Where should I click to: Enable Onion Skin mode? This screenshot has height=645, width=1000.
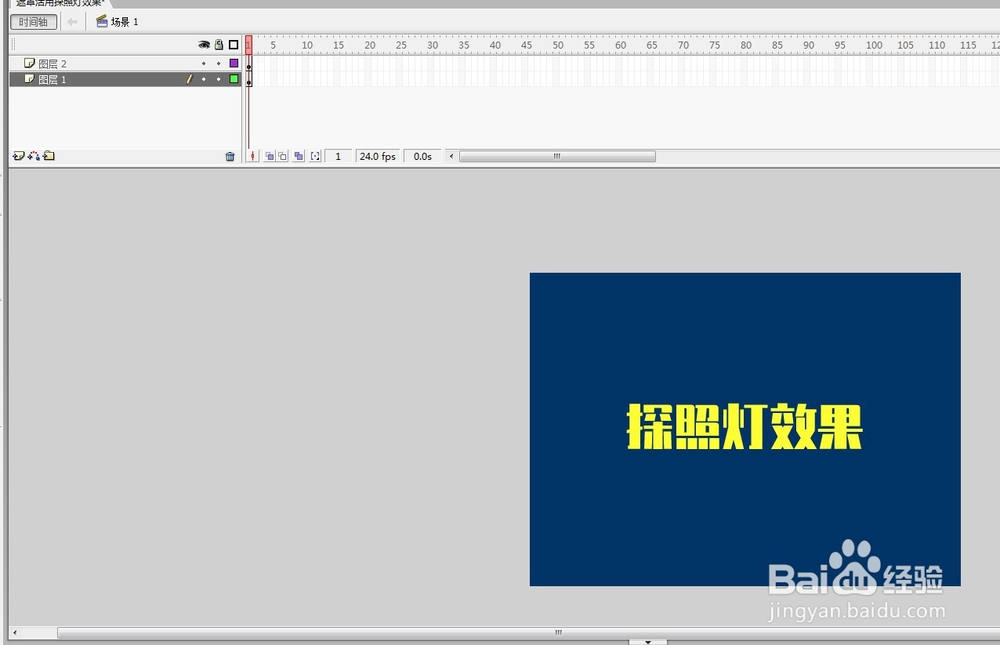(271, 157)
